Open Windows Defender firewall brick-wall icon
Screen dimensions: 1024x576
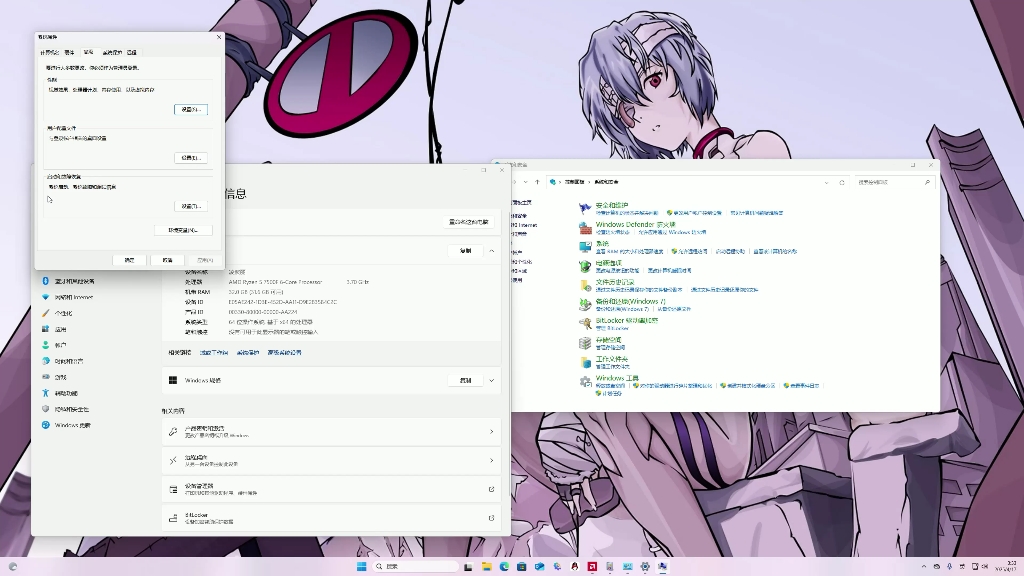585,228
